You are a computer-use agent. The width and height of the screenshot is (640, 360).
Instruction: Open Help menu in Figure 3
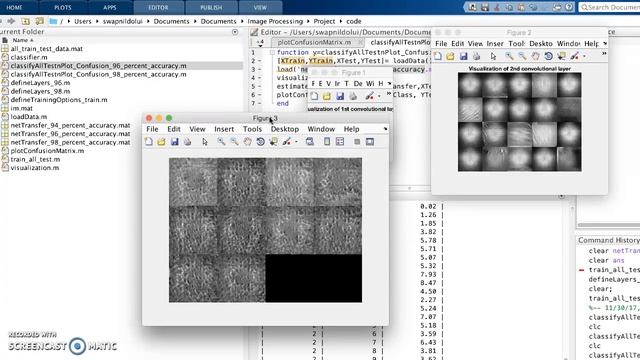pyautogui.click(x=351, y=129)
